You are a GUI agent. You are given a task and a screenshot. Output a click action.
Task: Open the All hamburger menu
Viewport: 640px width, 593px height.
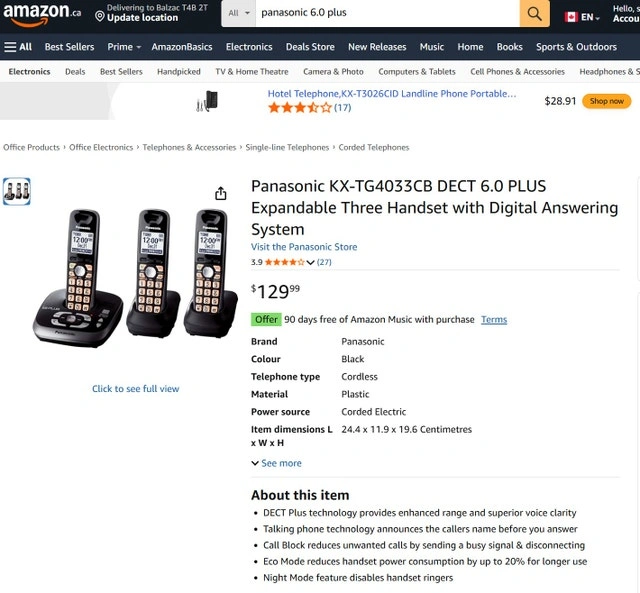point(18,47)
